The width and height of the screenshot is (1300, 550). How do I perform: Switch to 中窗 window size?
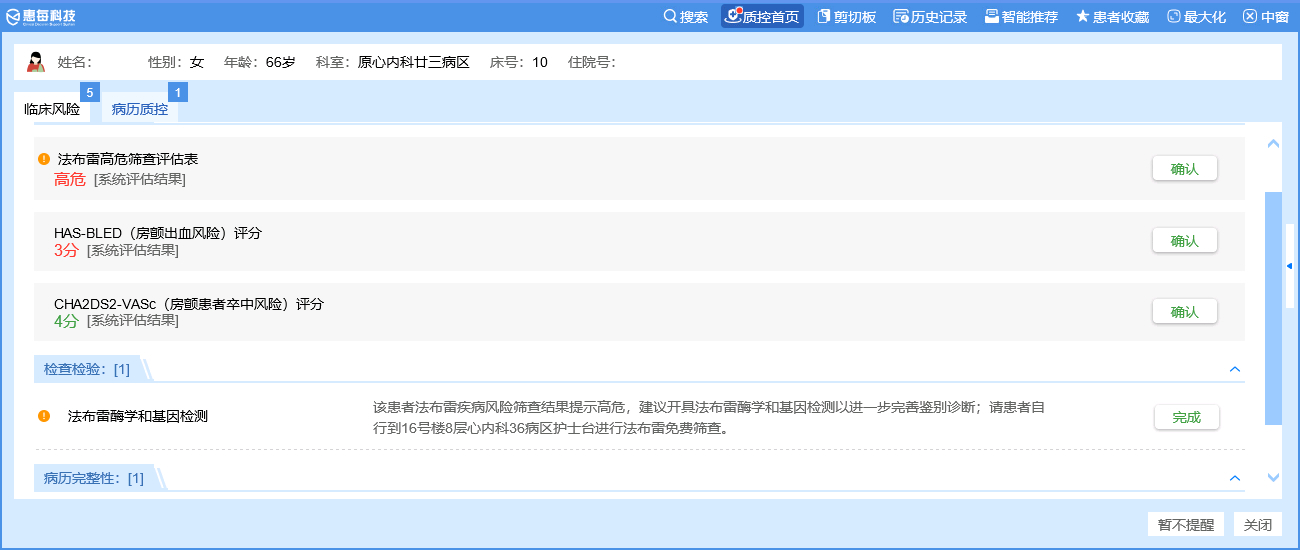point(1265,16)
